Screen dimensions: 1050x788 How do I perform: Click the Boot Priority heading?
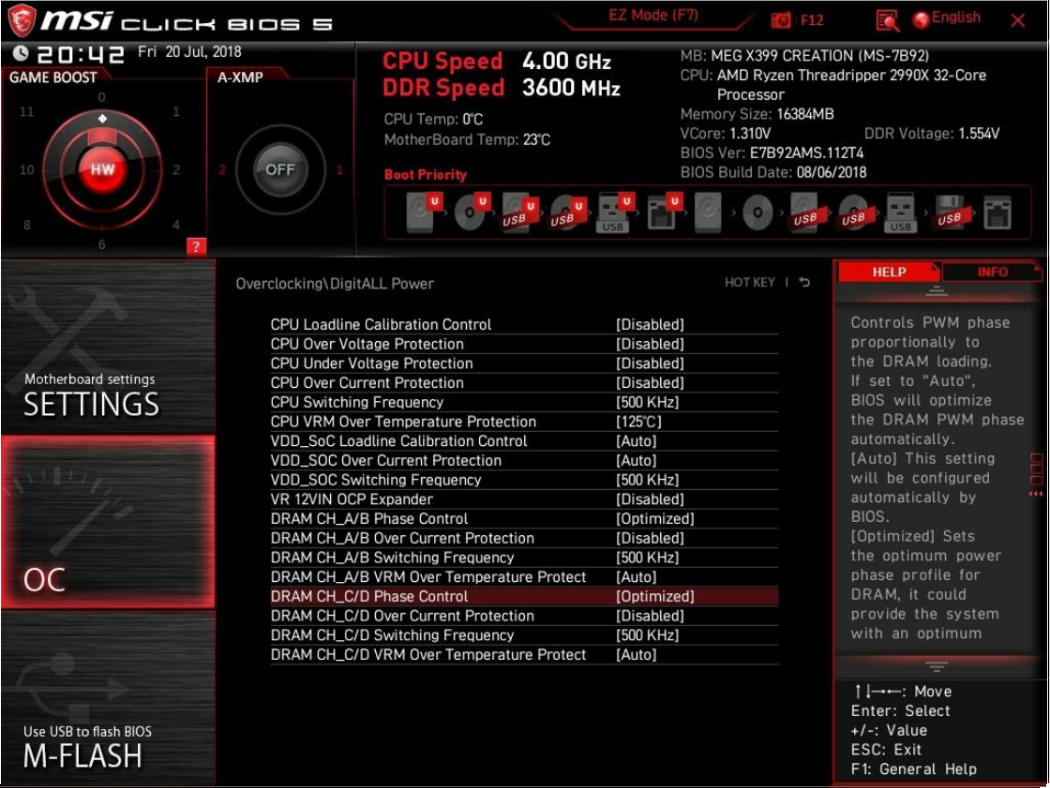click(x=425, y=175)
